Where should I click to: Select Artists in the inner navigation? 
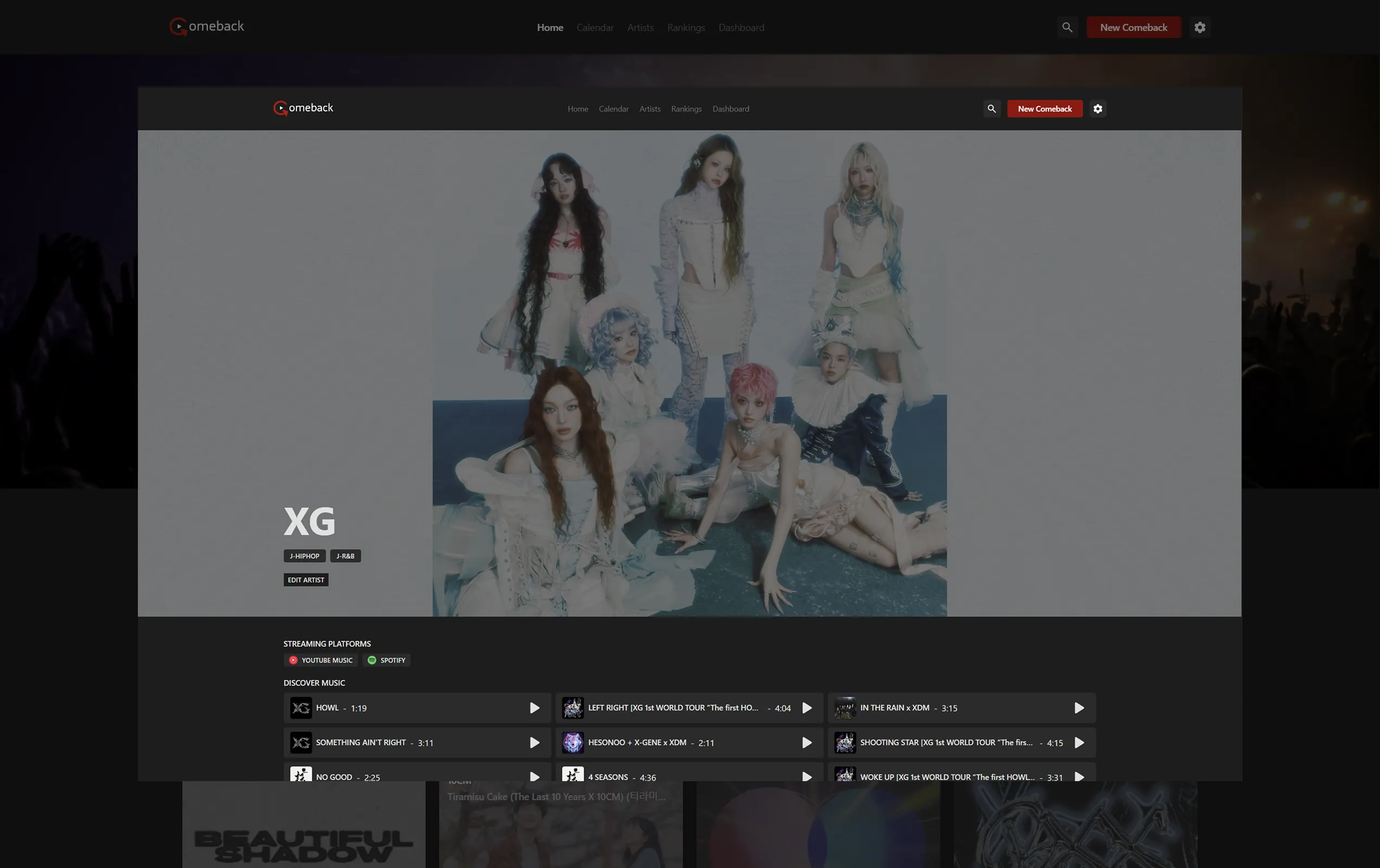pos(649,109)
